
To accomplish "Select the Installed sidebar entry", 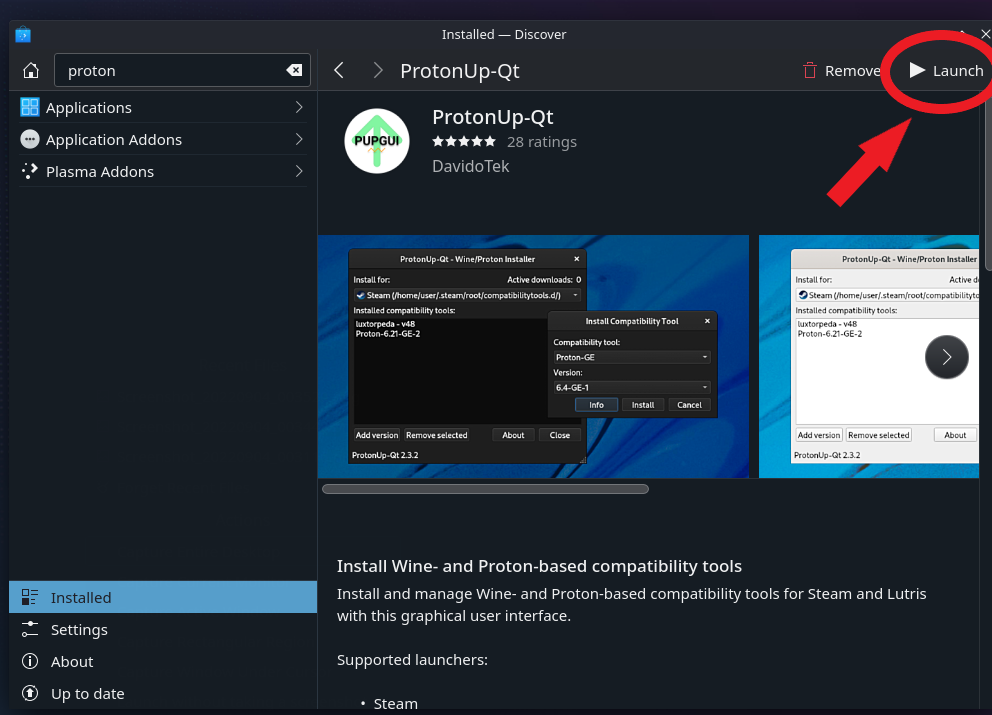I will click(x=163, y=597).
